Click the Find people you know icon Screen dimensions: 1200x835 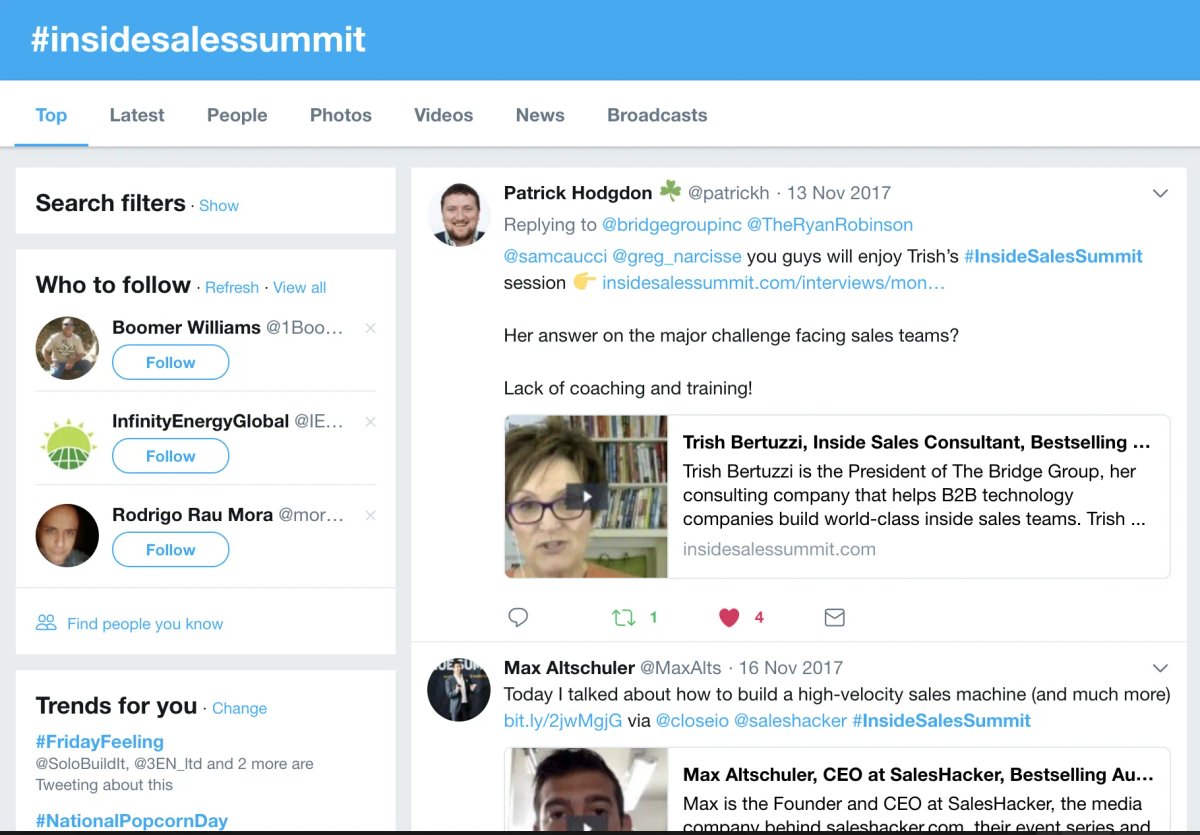tap(46, 623)
